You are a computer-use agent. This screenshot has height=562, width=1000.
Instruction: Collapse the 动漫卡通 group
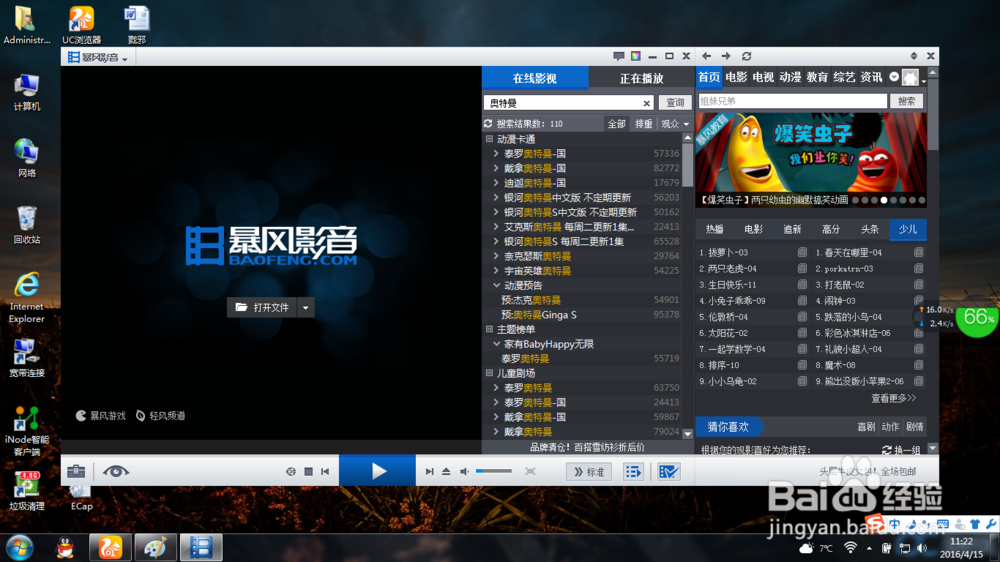[x=489, y=139]
